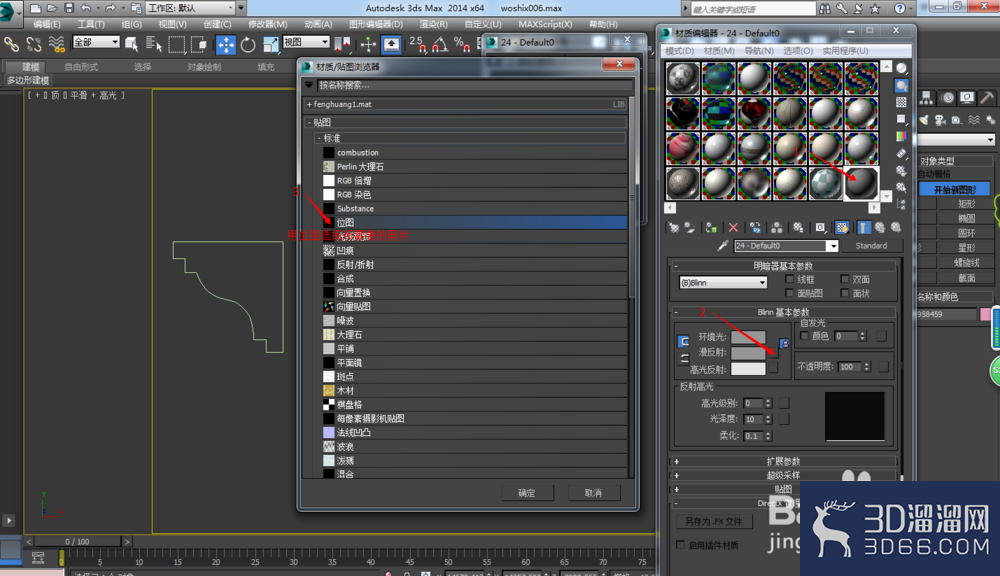Open the 视图 reference coordinate dropdown
This screenshot has height=576, width=1000.
(x=306, y=42)
